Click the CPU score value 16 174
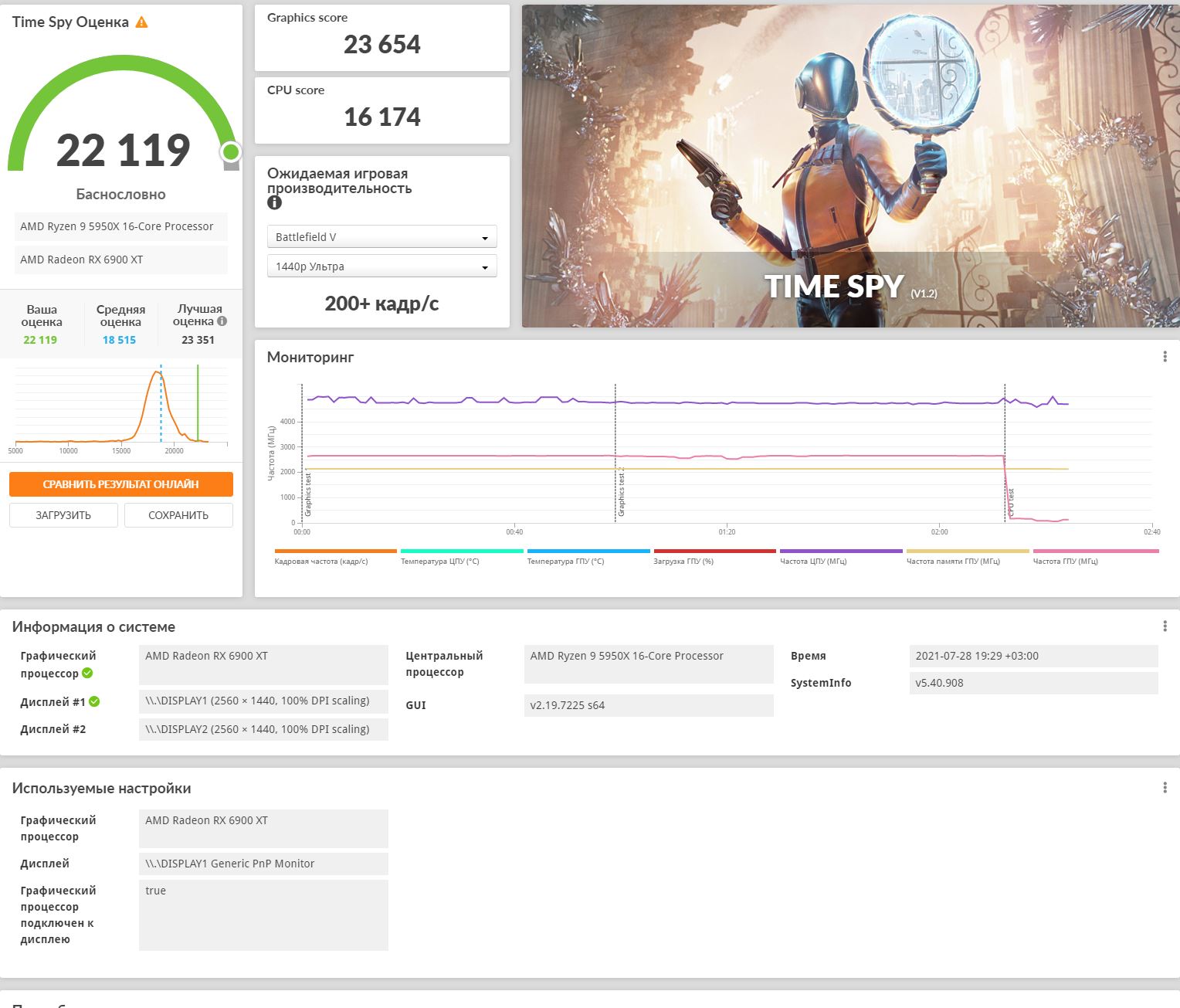1180x1008 pixels. (x=382, y=117)
